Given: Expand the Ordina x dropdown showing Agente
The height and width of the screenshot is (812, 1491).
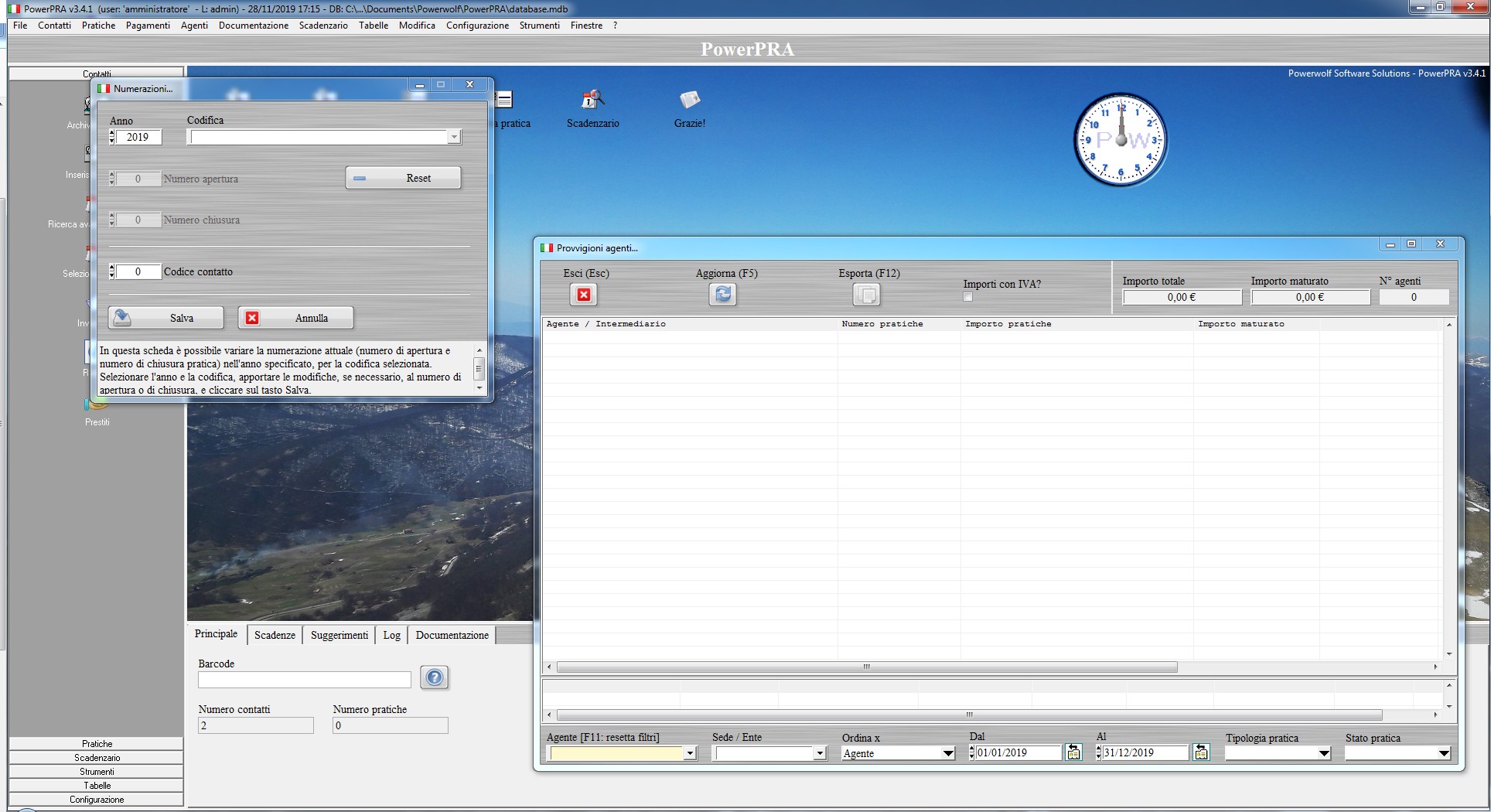Looking at the screenshot, I should pos(948,753).
